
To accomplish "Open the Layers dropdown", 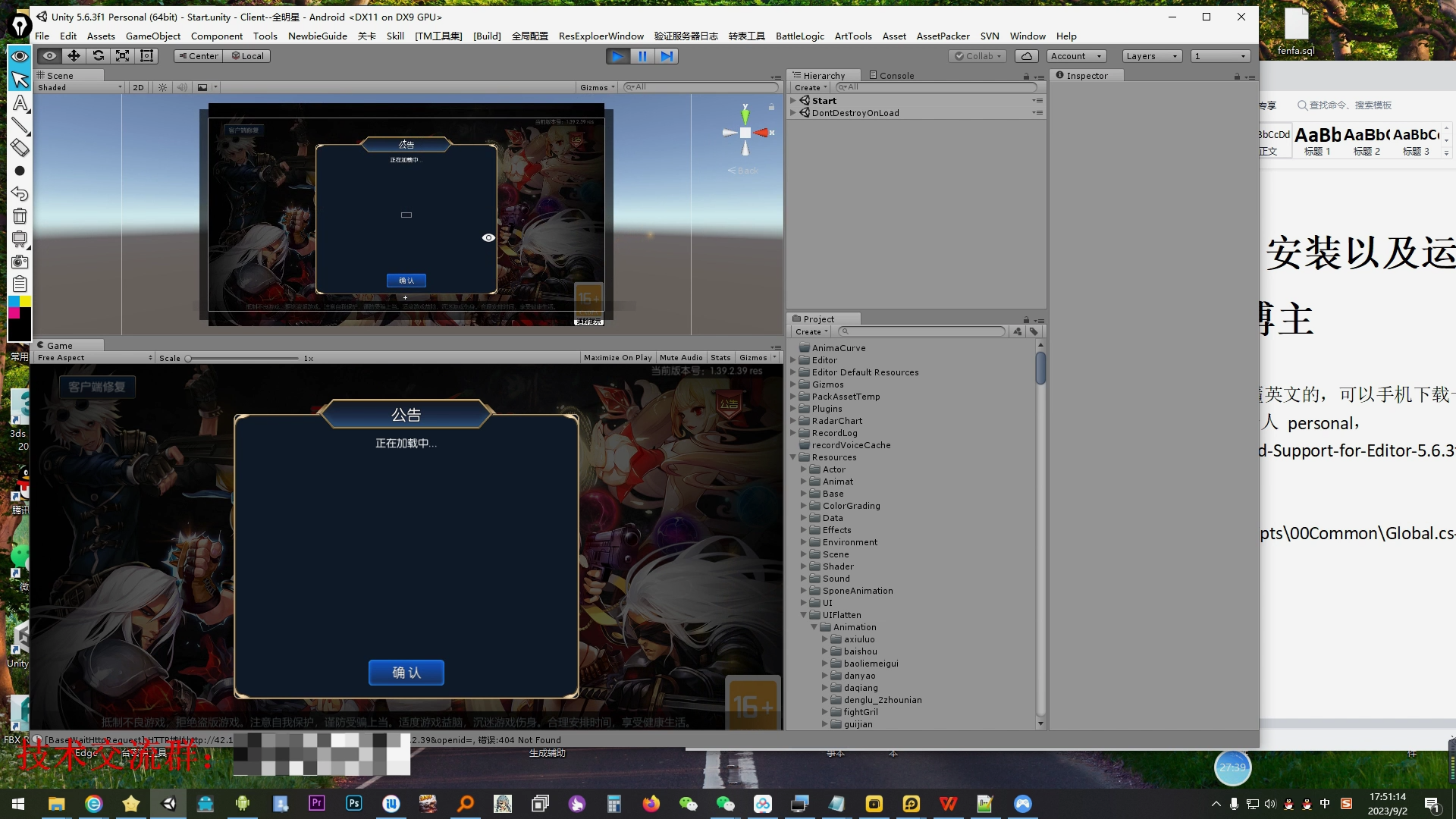I will tap(1151, 56).
